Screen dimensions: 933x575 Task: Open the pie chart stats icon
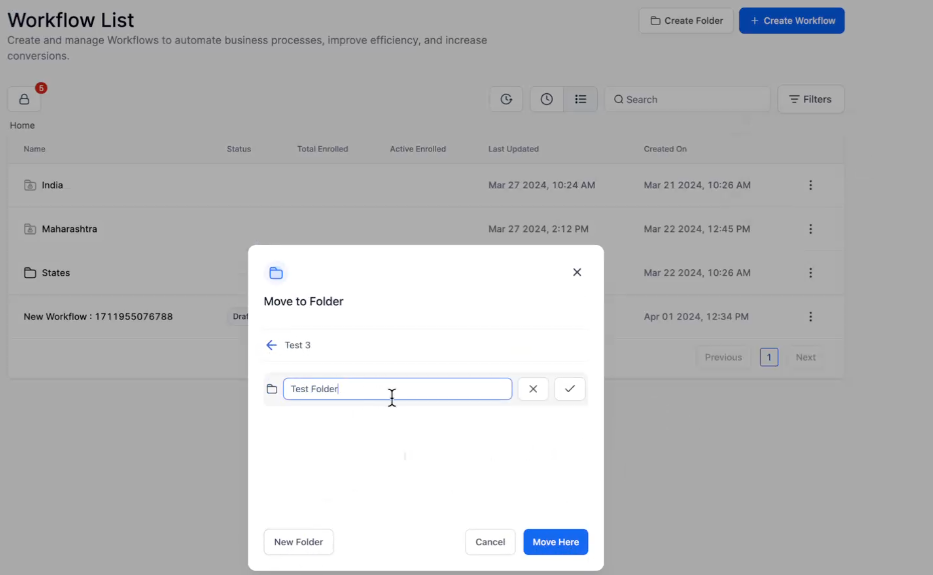click(506, 99)
